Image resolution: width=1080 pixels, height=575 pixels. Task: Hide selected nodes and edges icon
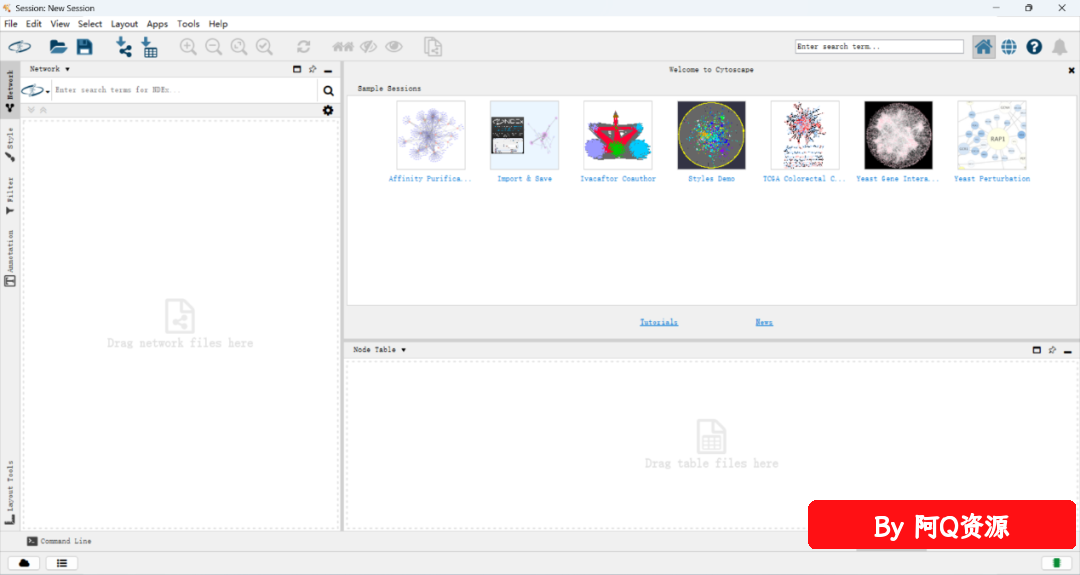pos(368,47)
